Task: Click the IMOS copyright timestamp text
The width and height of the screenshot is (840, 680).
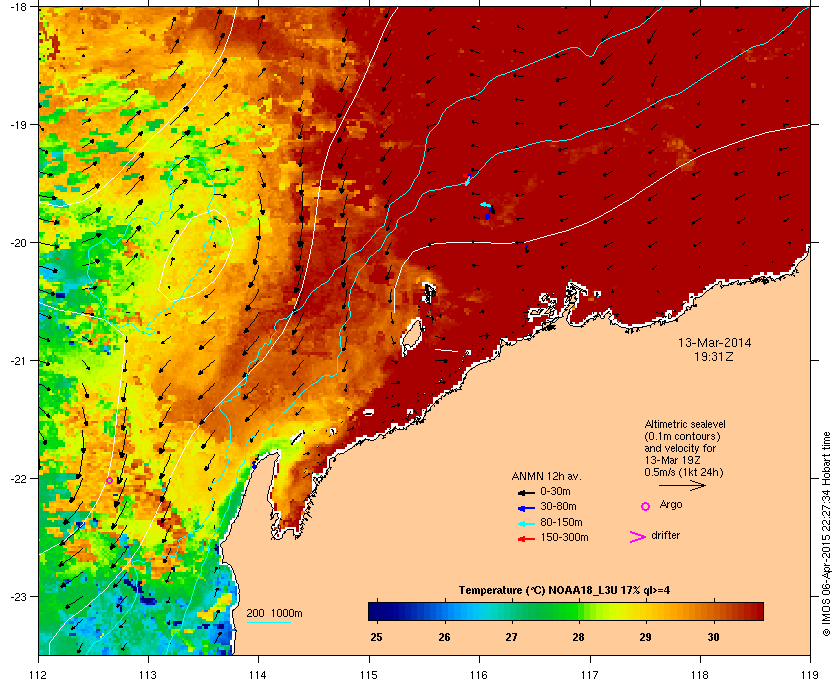Action: tap(827, 534)
